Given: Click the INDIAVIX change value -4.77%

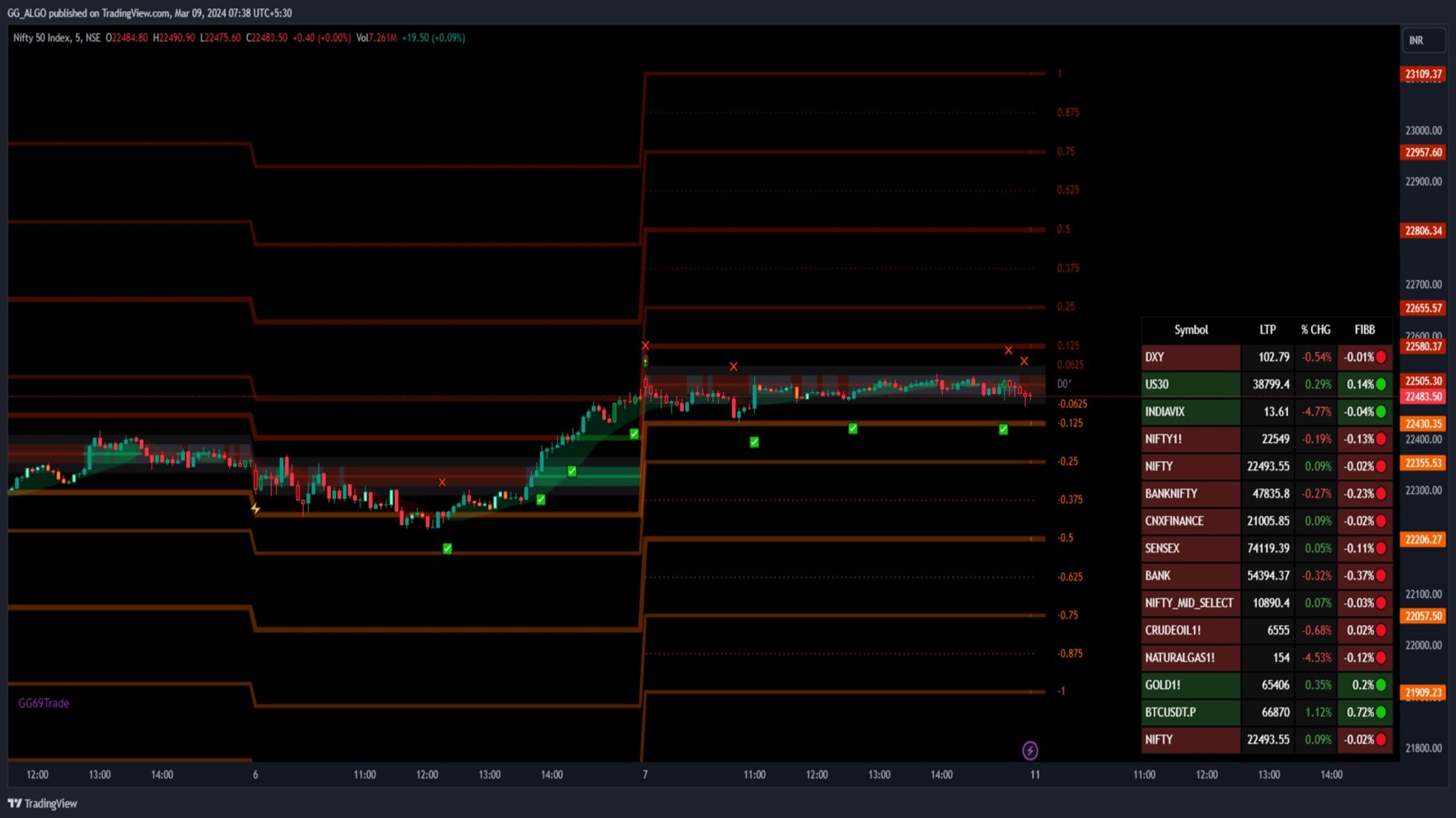Looking at the screenshot, I should pos(1317,412).
